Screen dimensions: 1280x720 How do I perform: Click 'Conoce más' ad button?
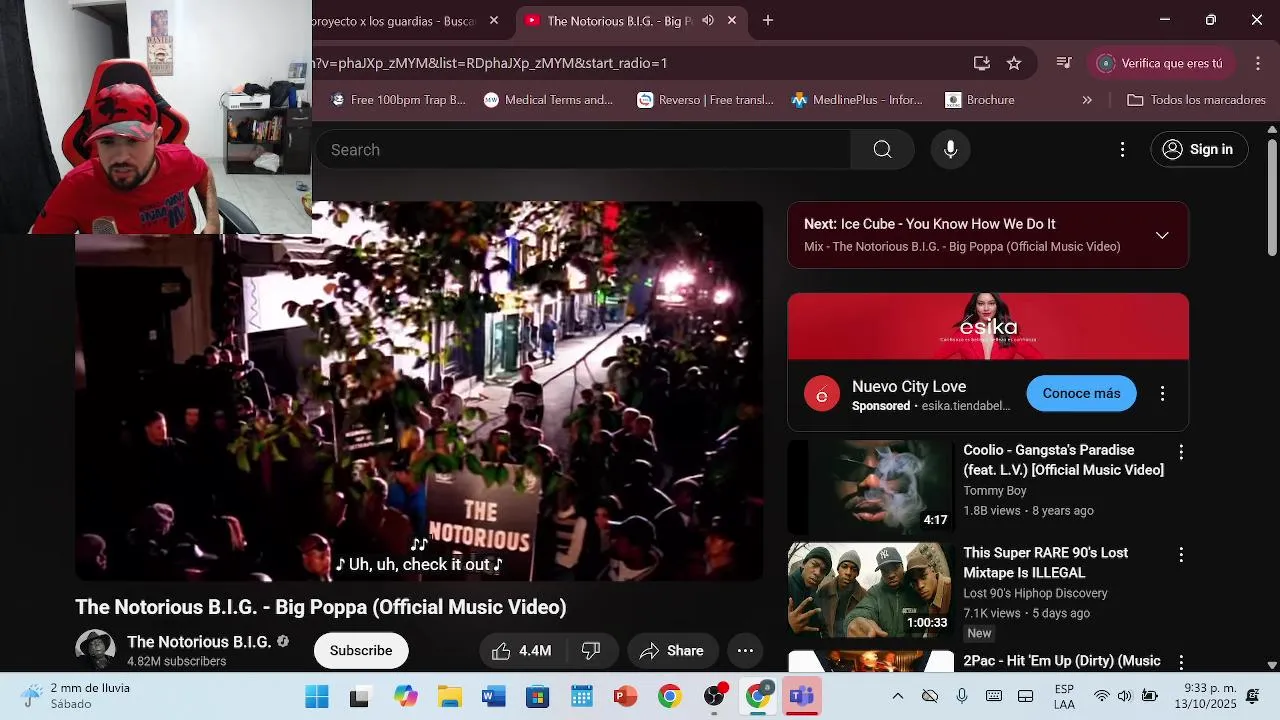pyautogui.click(x=1081, y=393)
